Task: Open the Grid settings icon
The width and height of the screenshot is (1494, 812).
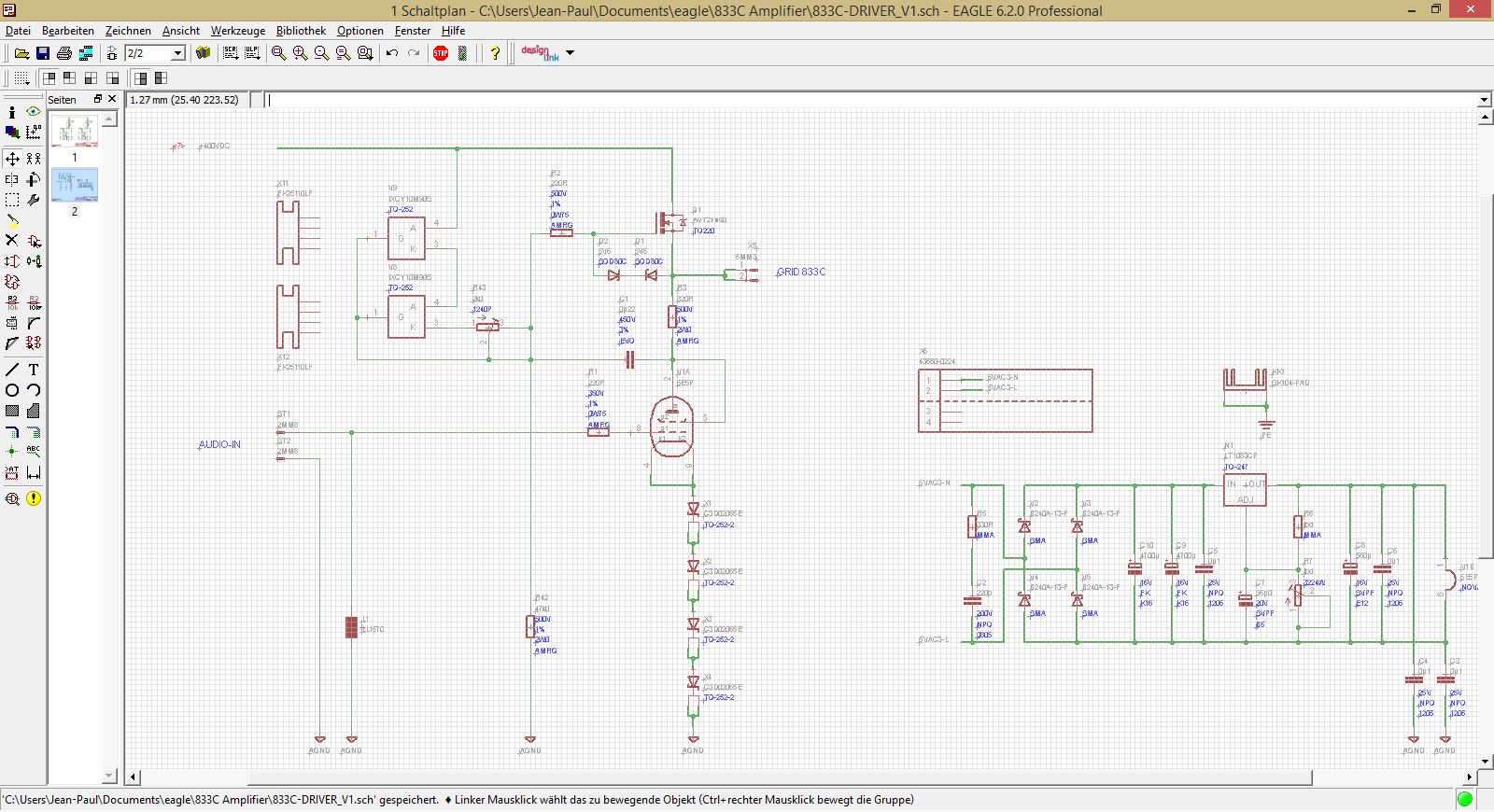Action: coord(21,78)
